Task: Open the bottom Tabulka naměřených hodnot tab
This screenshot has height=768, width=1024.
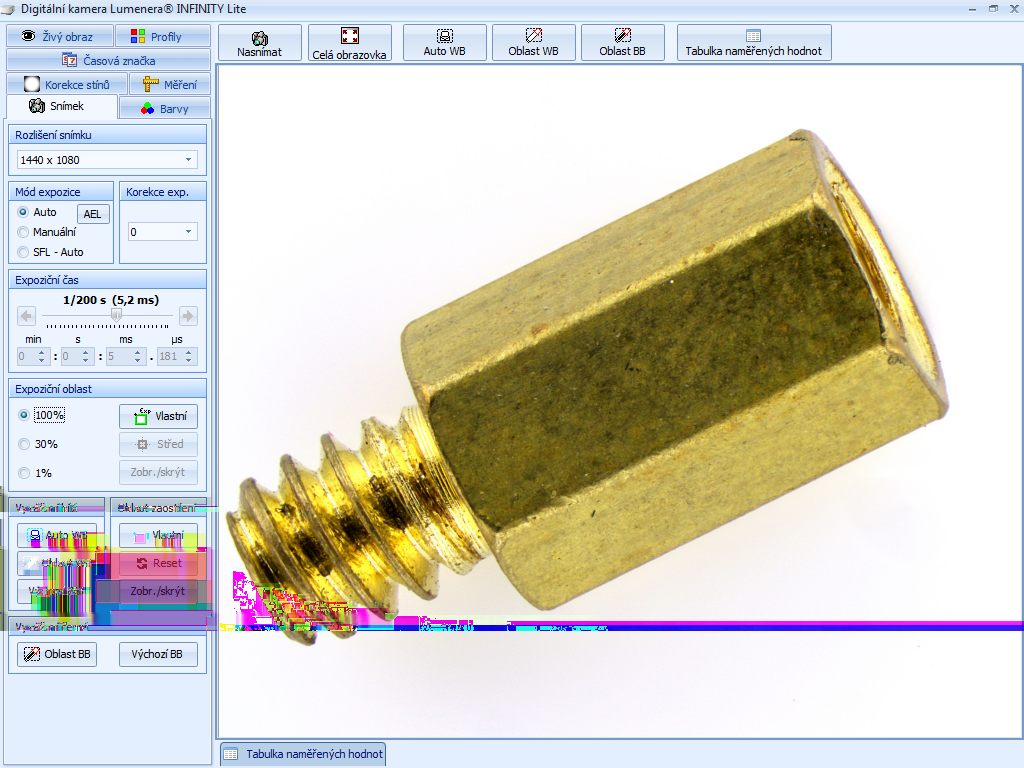Action: click(x=303, y=754)
